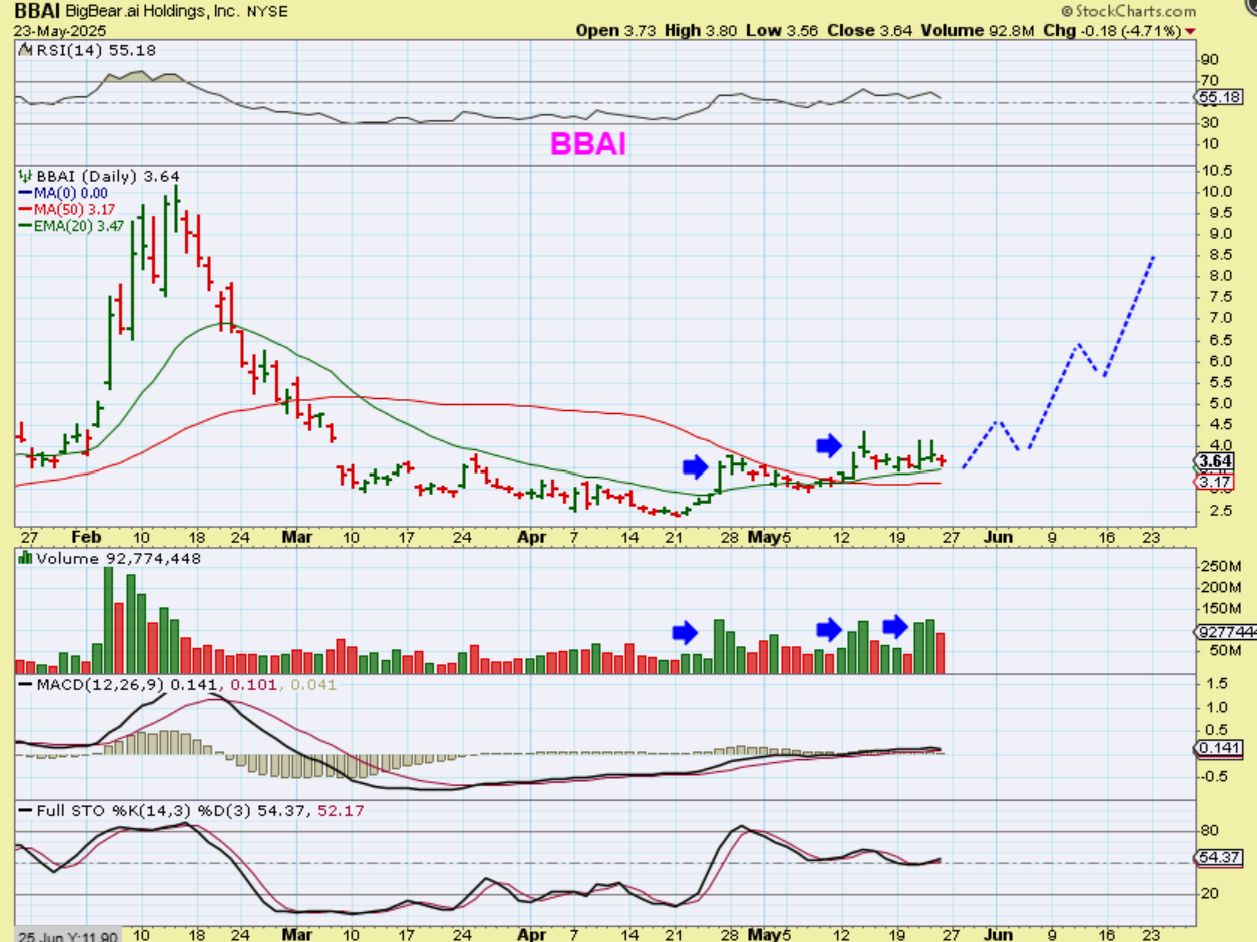1257x942 pixels.
Task: Click the MA(50) 3.17 legend entry
Action: (x=73, y=210)
